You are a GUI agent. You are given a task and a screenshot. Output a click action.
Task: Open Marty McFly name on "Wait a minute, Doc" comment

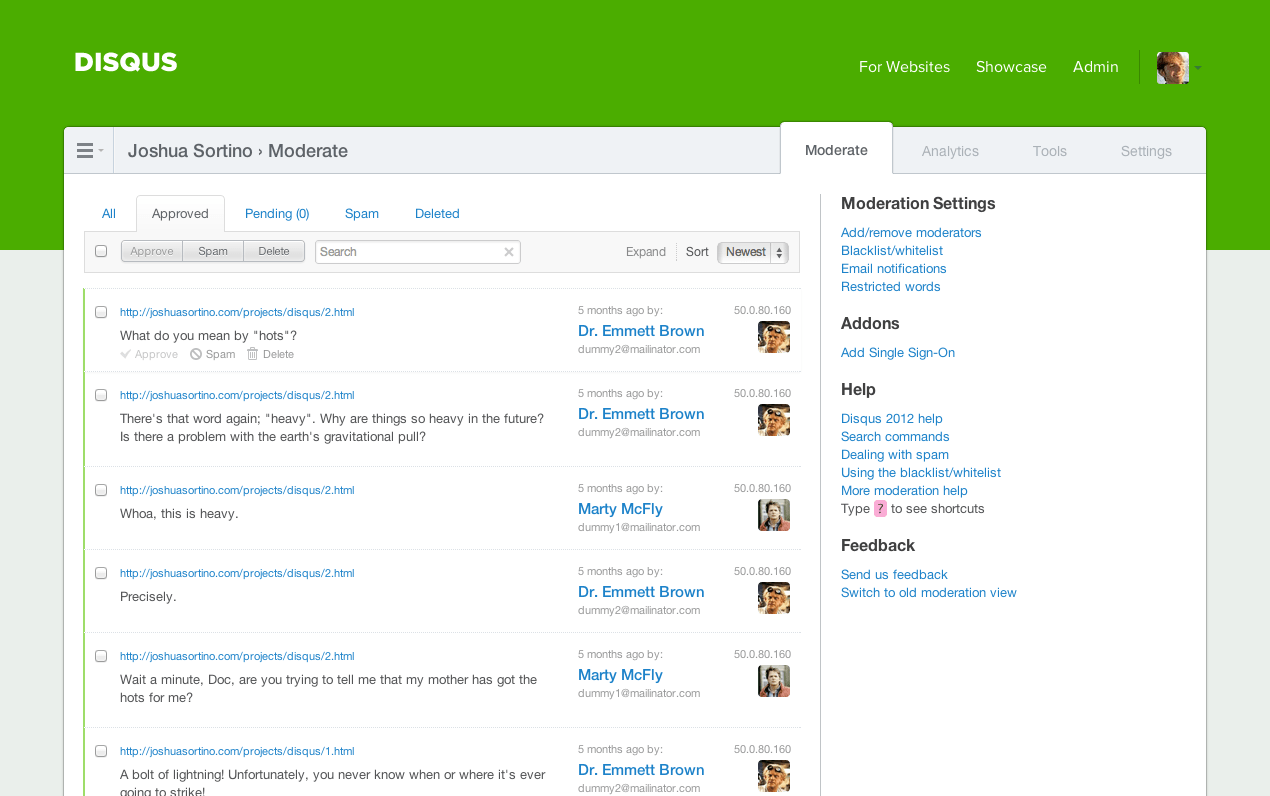coord(620,675)
